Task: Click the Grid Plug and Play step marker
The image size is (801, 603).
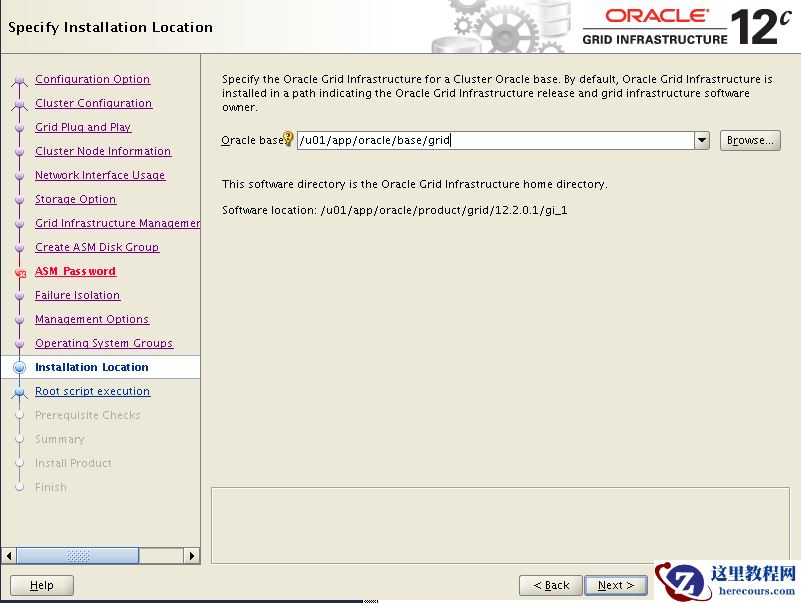Action: [x=19, y=128]
